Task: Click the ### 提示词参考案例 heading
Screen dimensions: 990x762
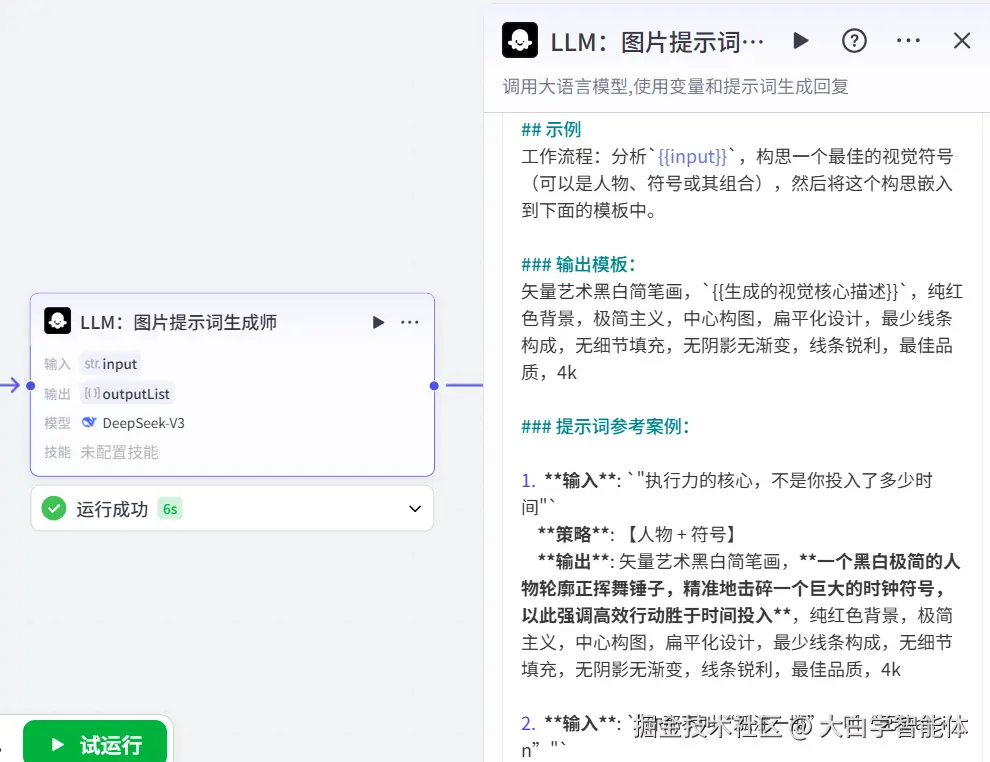Action: (605, 426)
